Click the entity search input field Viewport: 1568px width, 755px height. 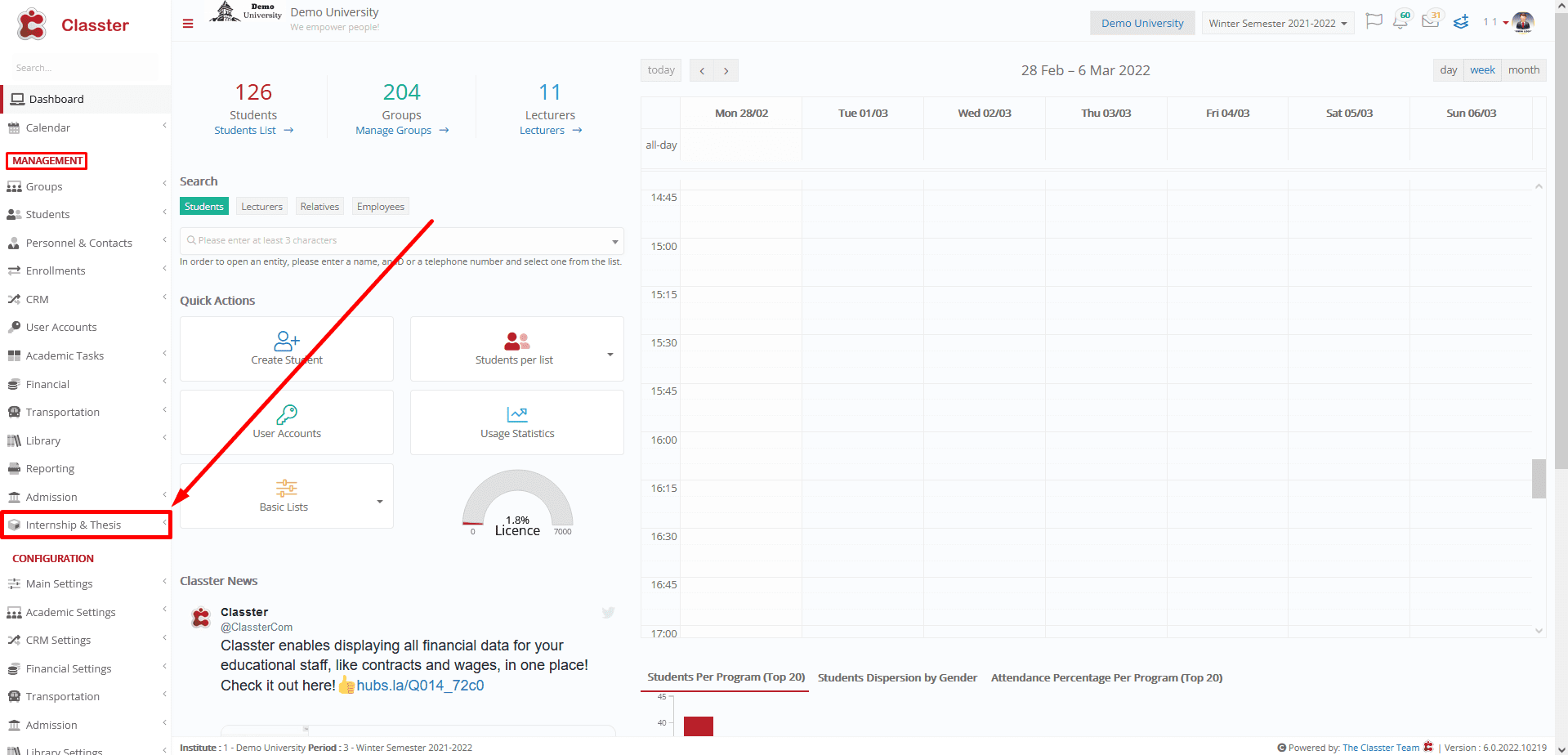[401, 240]
